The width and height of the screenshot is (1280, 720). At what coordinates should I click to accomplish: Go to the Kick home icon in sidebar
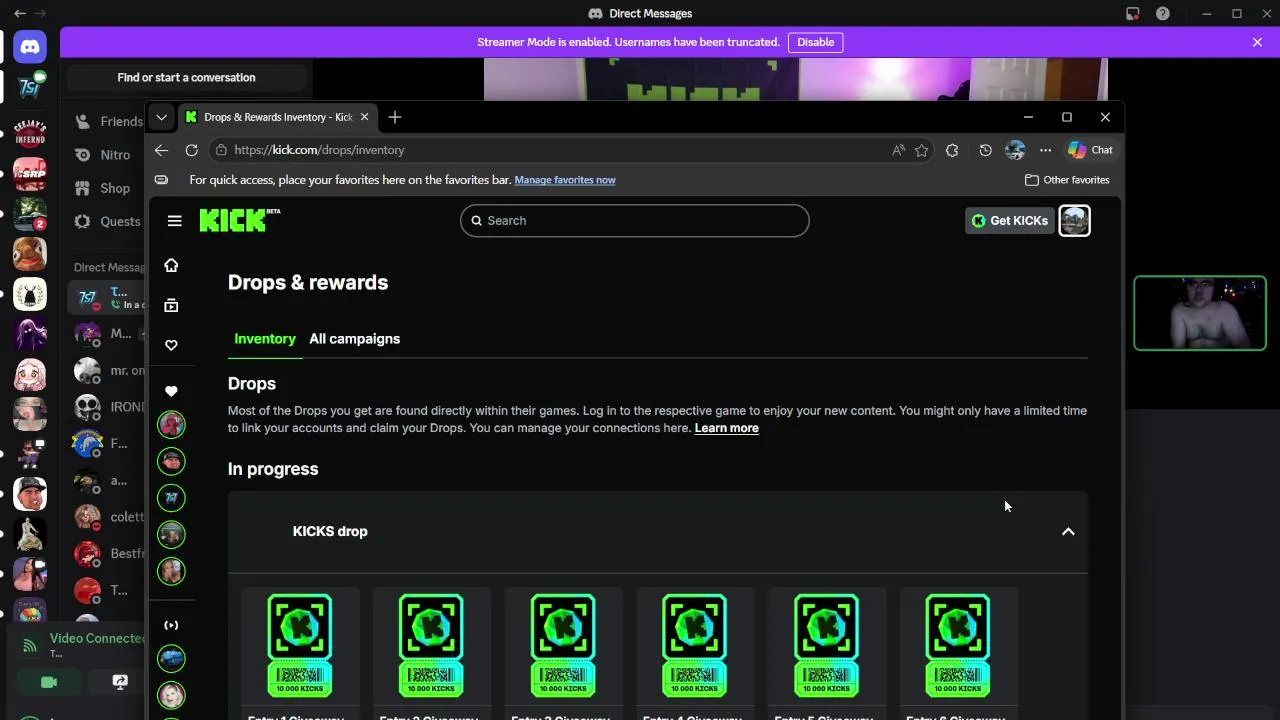point(171,265)
